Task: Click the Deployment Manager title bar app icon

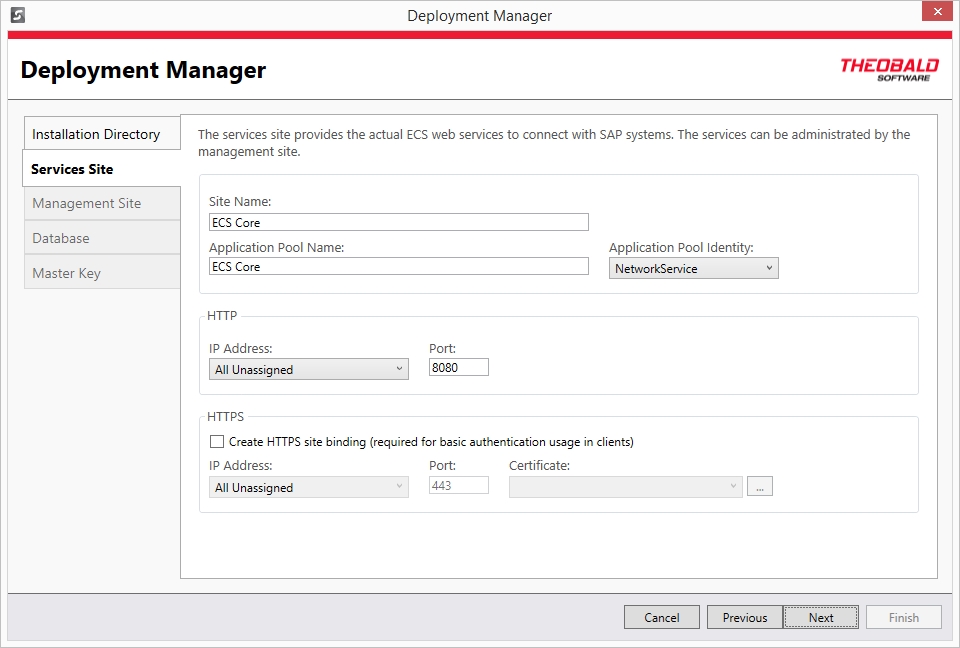Action: [17, 15]
